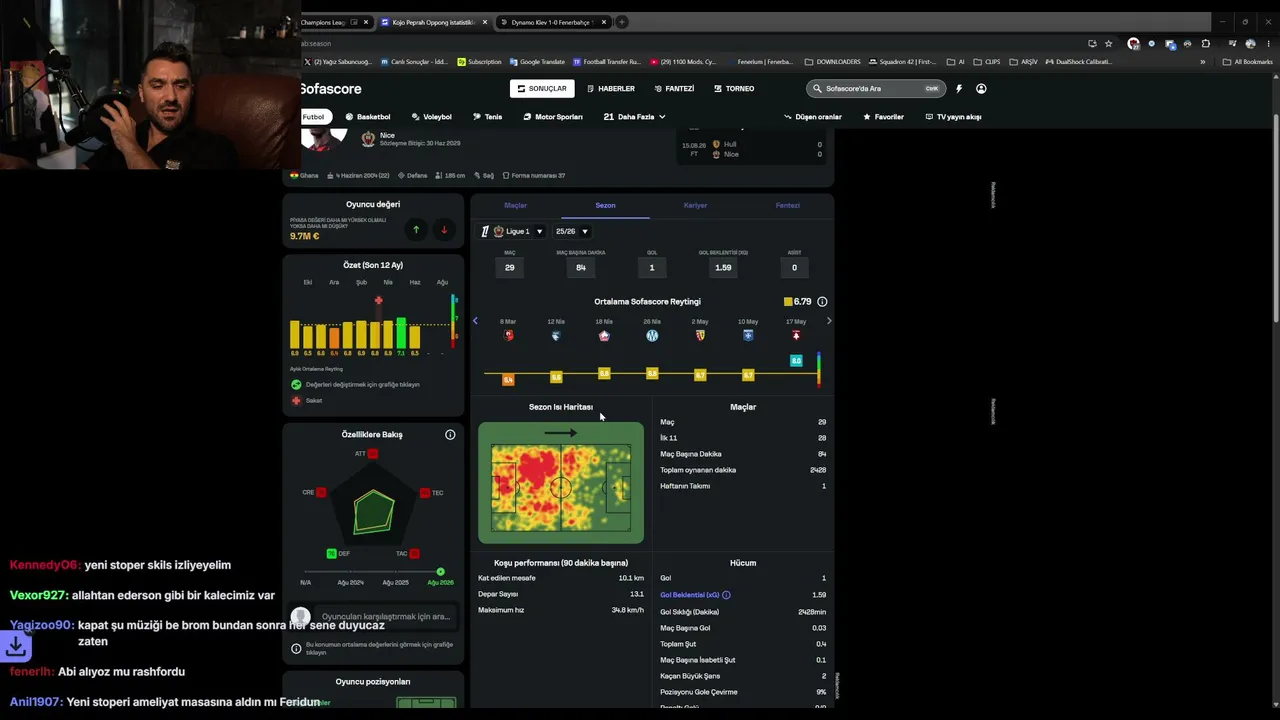Open the 18 Nis match team logo
The image size is (1280, 720).
click(x=604, y=336)
